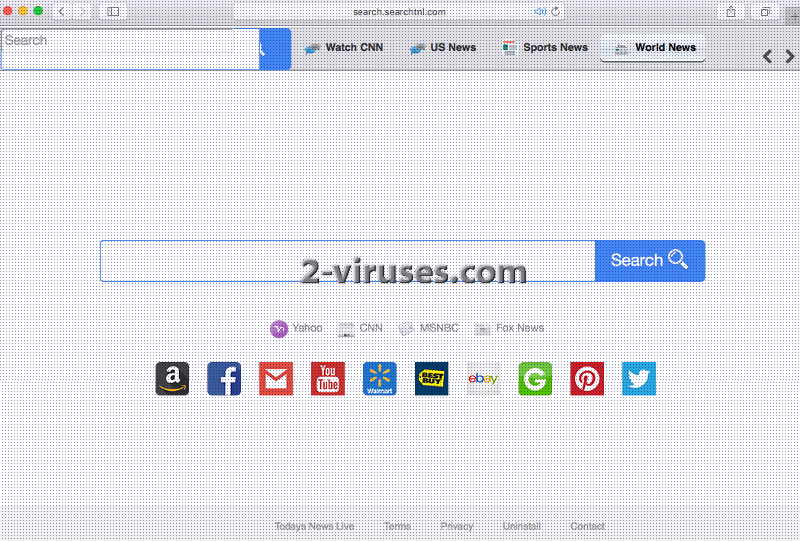Open the YouTube shortcut icon
This screenshot has width=800, height=541.
[328, 379]
